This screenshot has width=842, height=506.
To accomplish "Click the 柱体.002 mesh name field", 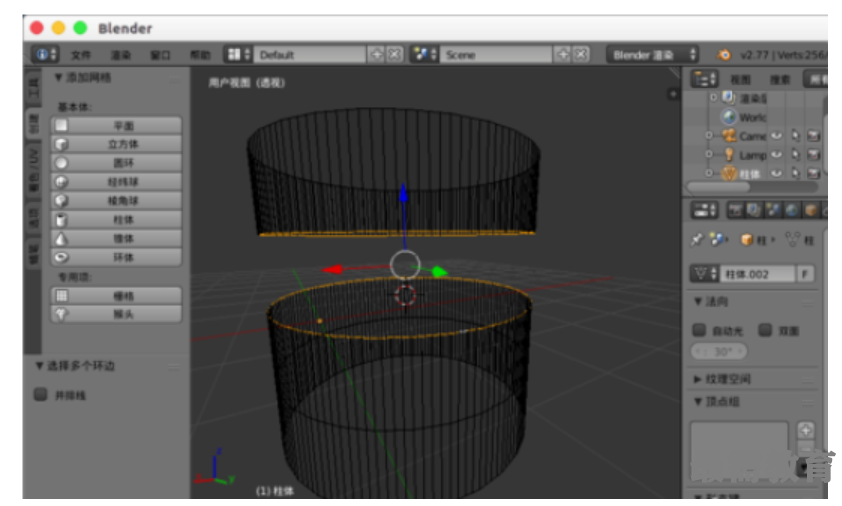I will point(755,274).
